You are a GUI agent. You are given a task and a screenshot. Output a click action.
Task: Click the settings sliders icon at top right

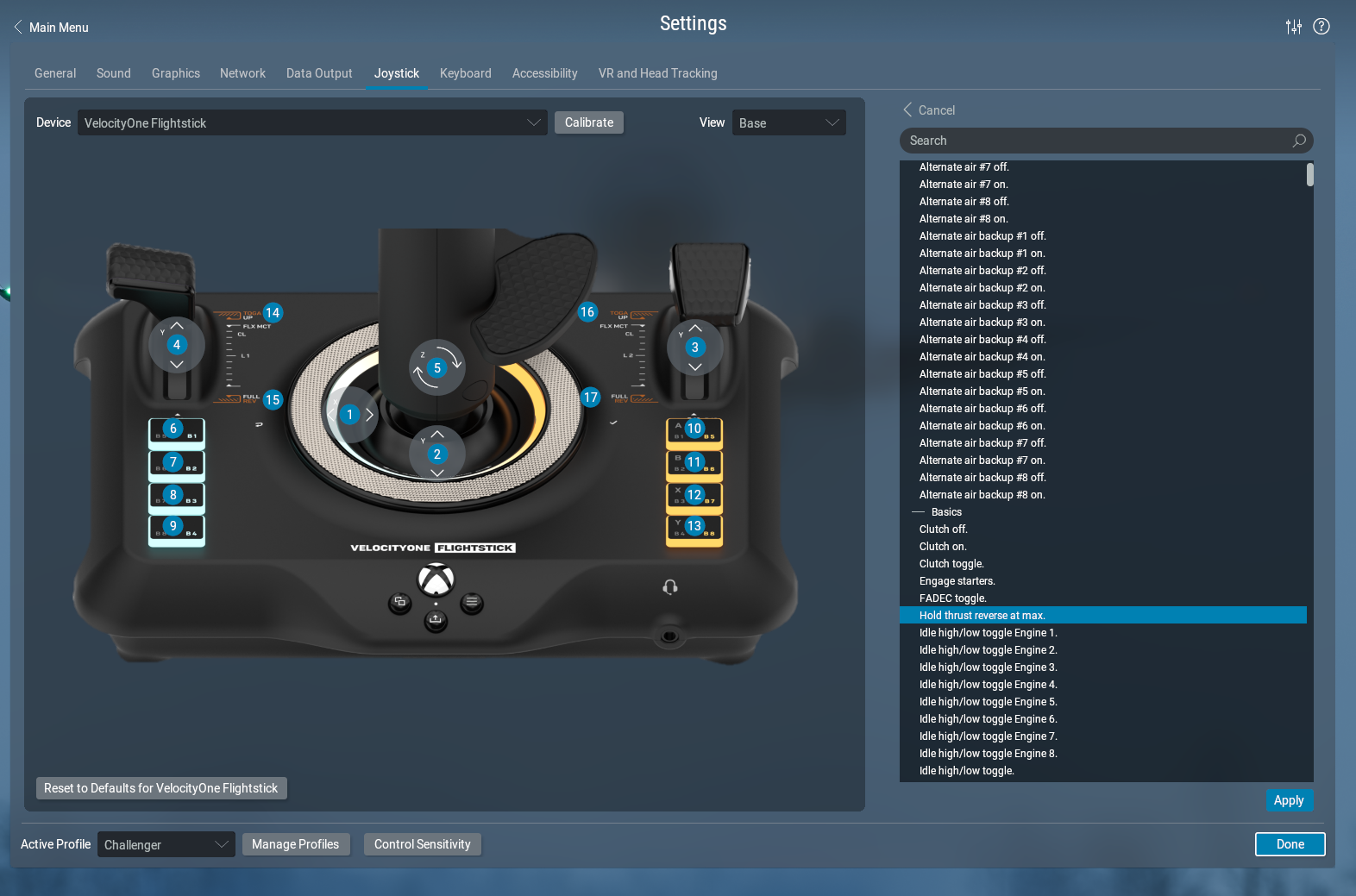coord(1293,27)
